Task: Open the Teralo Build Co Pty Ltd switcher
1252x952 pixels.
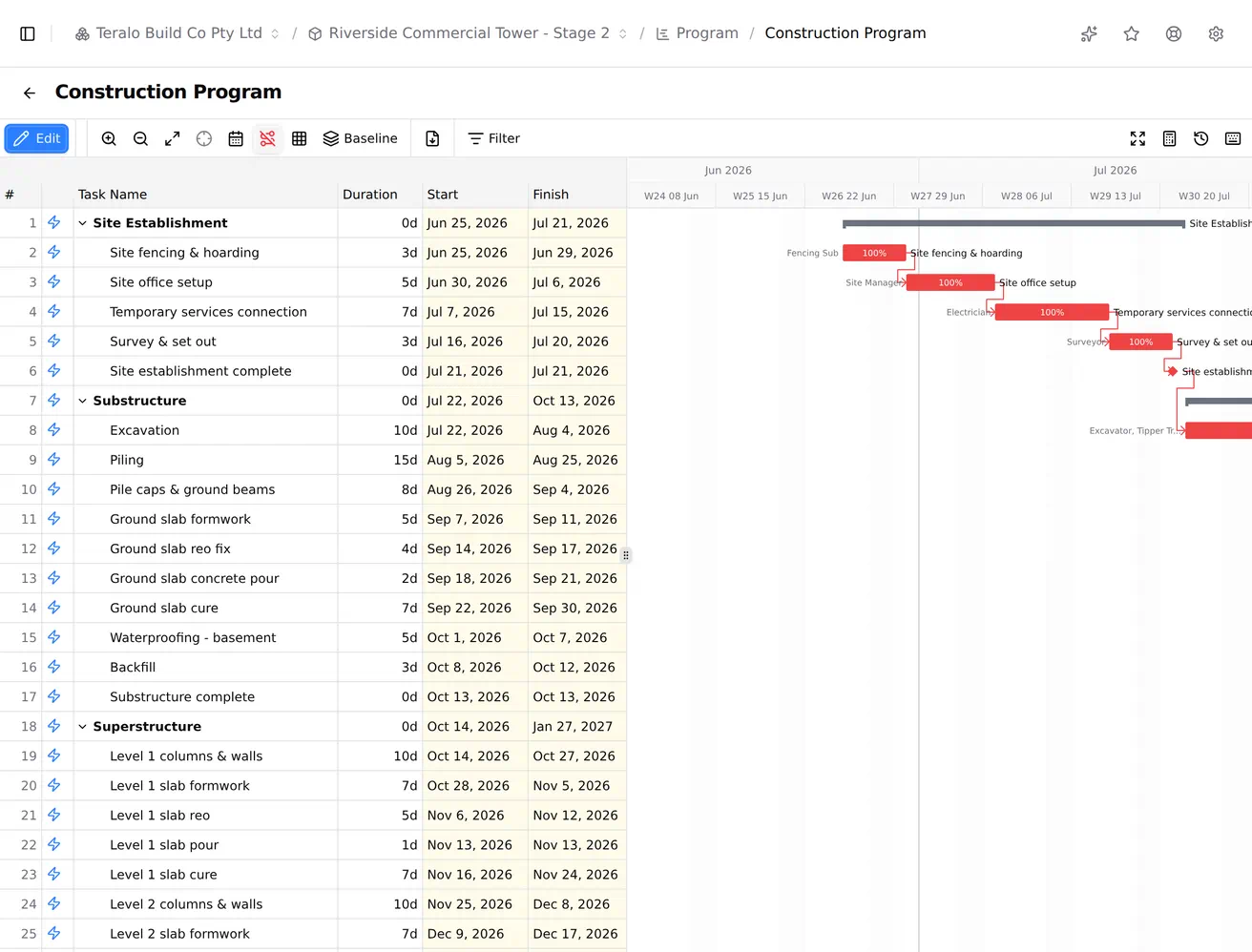Action: click(177, 33)
